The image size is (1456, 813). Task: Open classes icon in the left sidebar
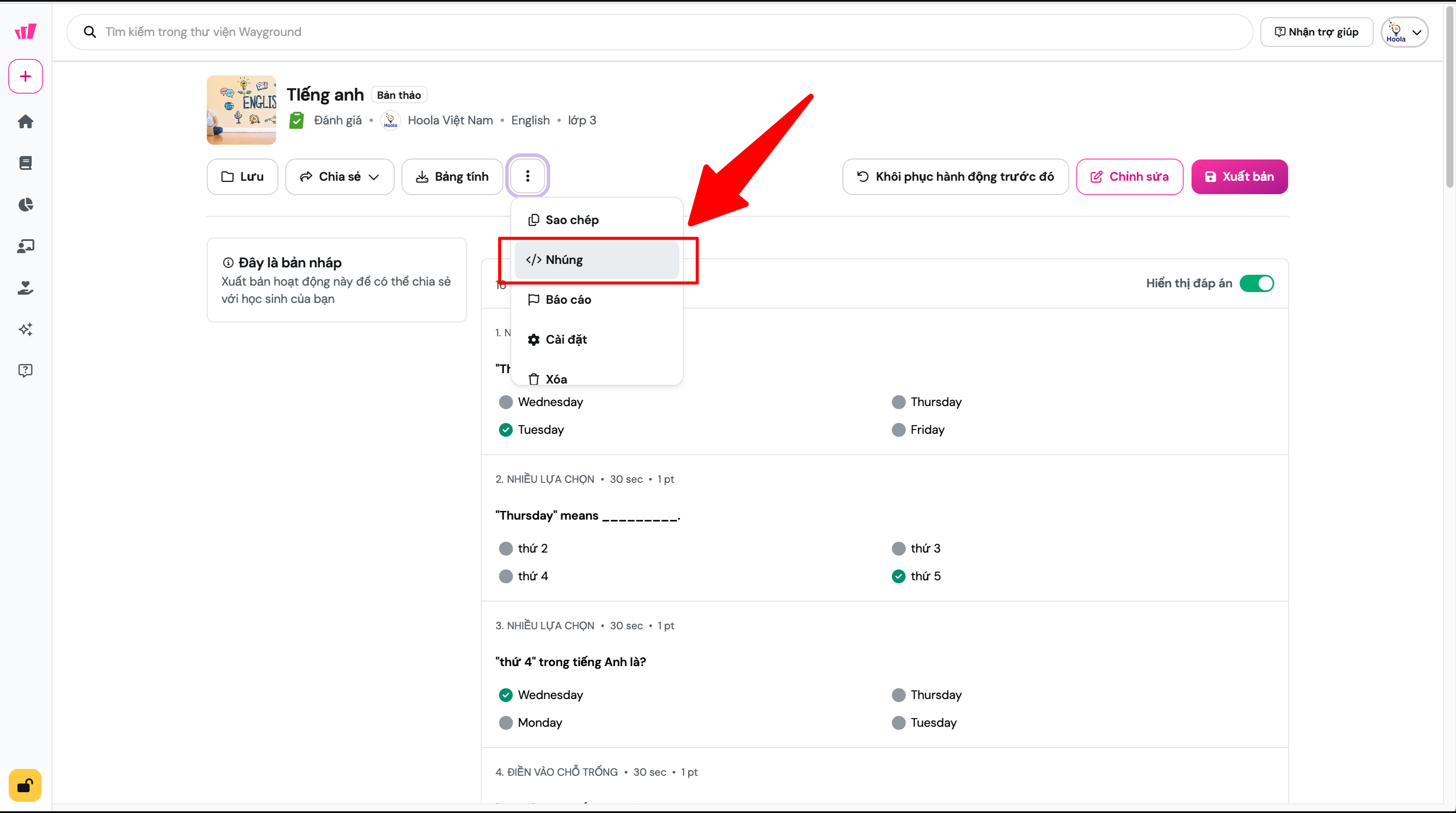(26, 246)
